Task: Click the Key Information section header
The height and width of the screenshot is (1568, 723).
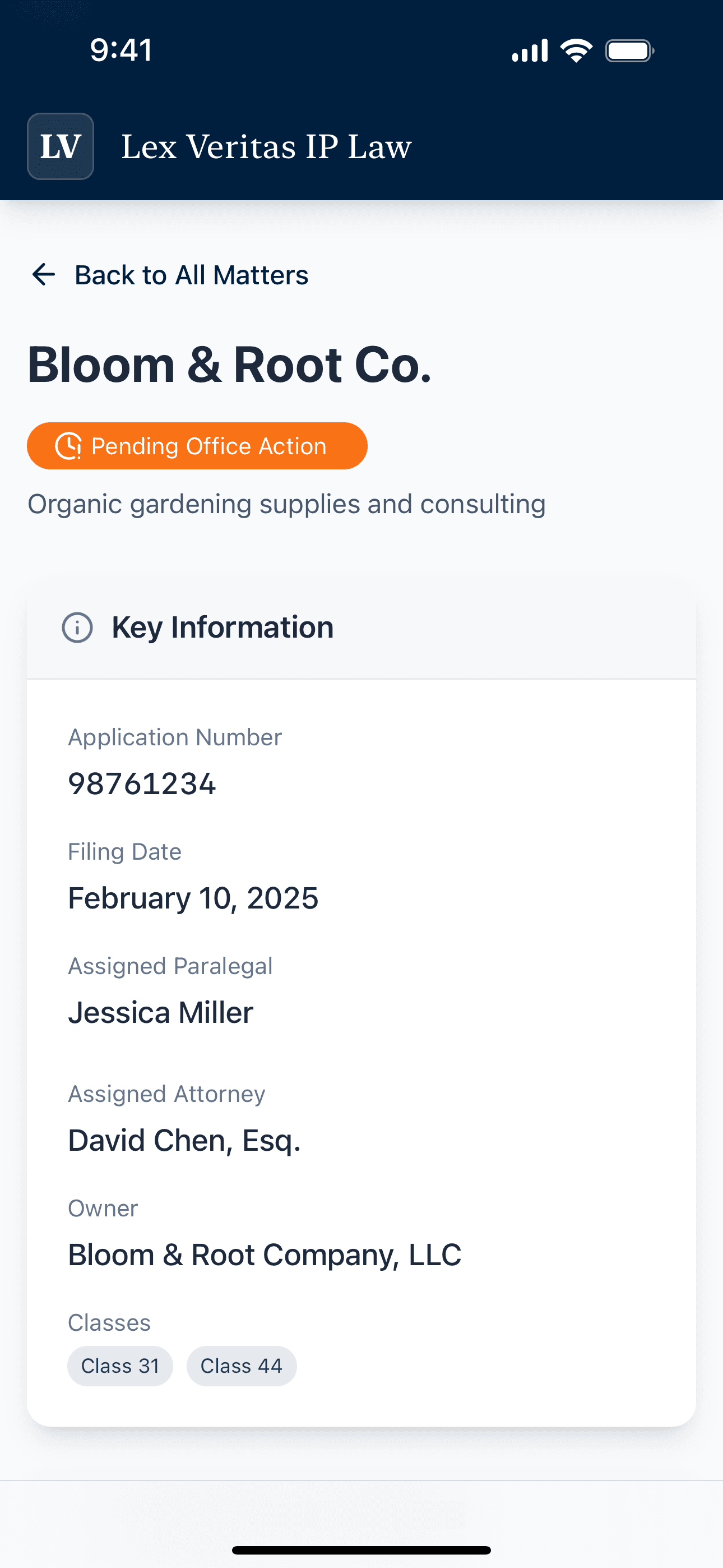Action: click(x=222, y=628)
